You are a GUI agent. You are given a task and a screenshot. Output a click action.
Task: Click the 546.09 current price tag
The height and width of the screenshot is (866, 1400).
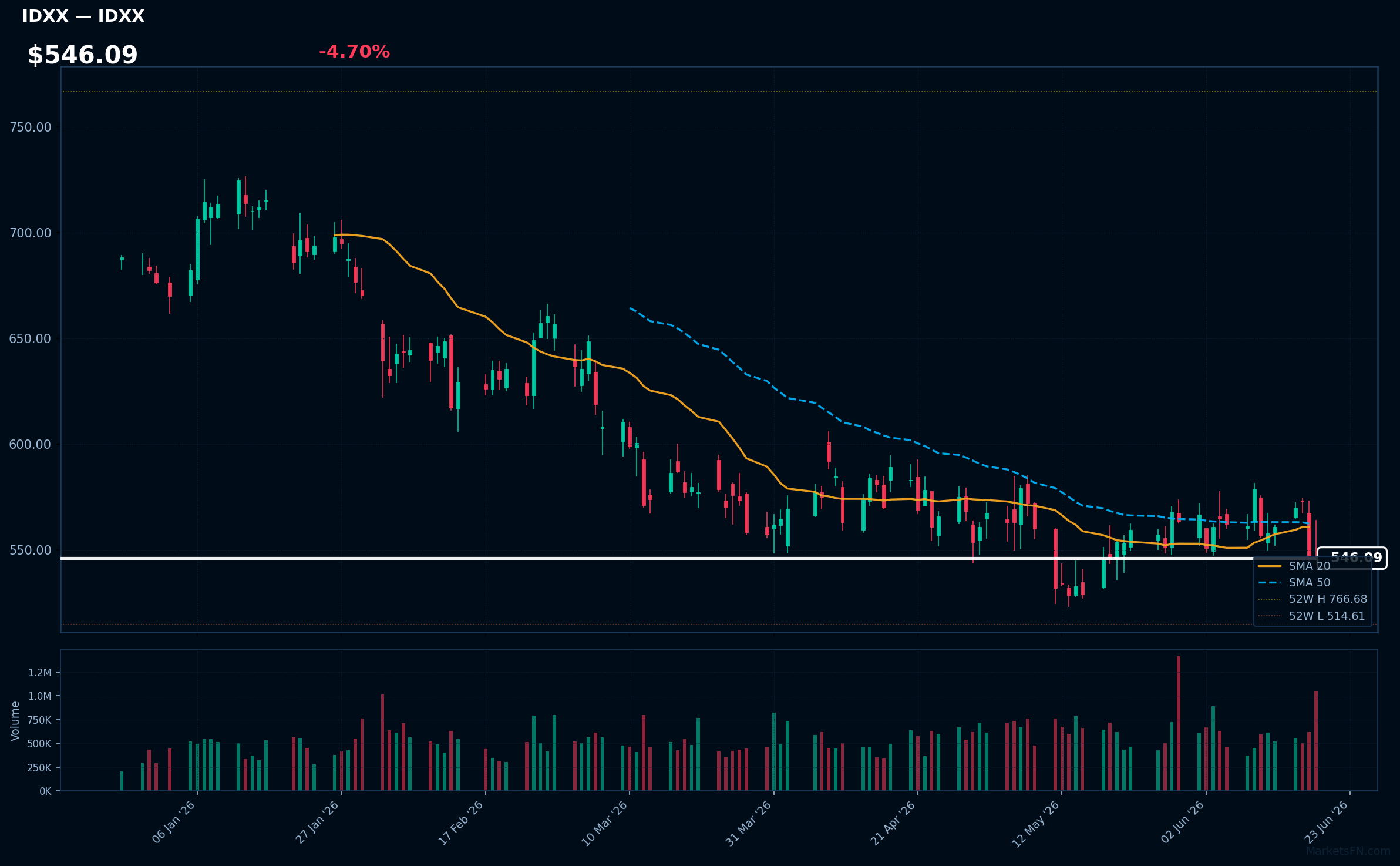1352,558
